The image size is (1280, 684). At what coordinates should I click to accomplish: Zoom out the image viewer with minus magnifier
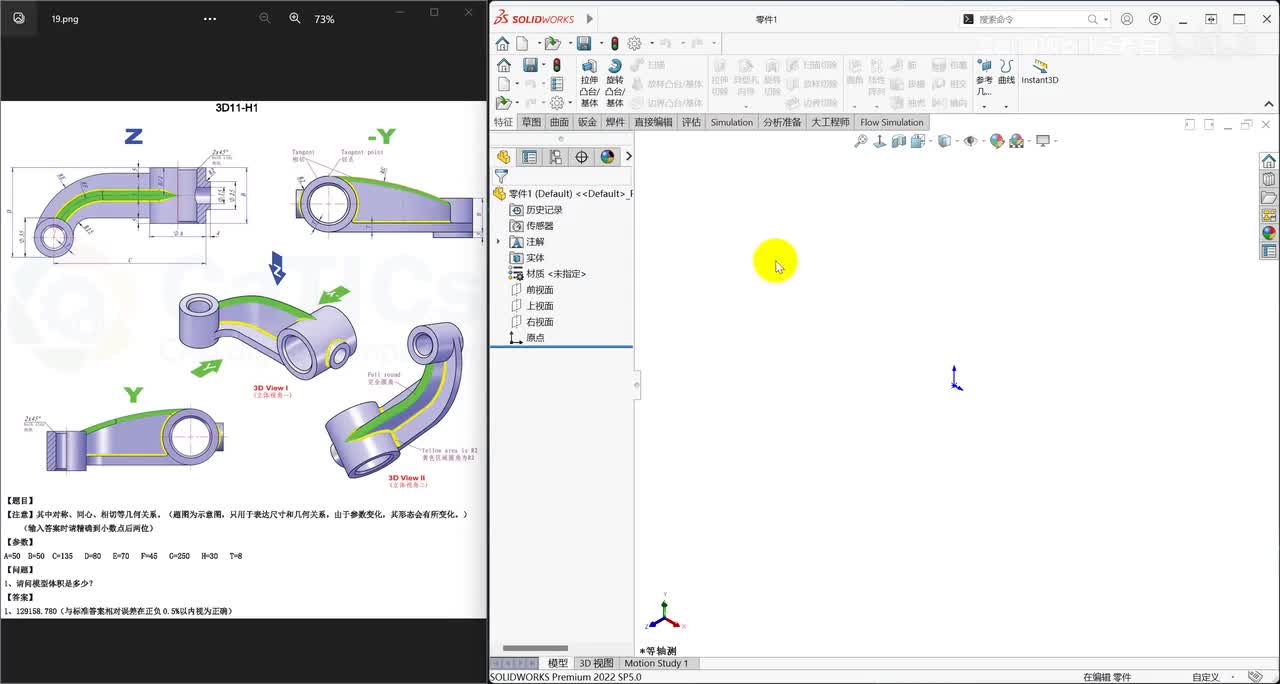pos(264,18)
